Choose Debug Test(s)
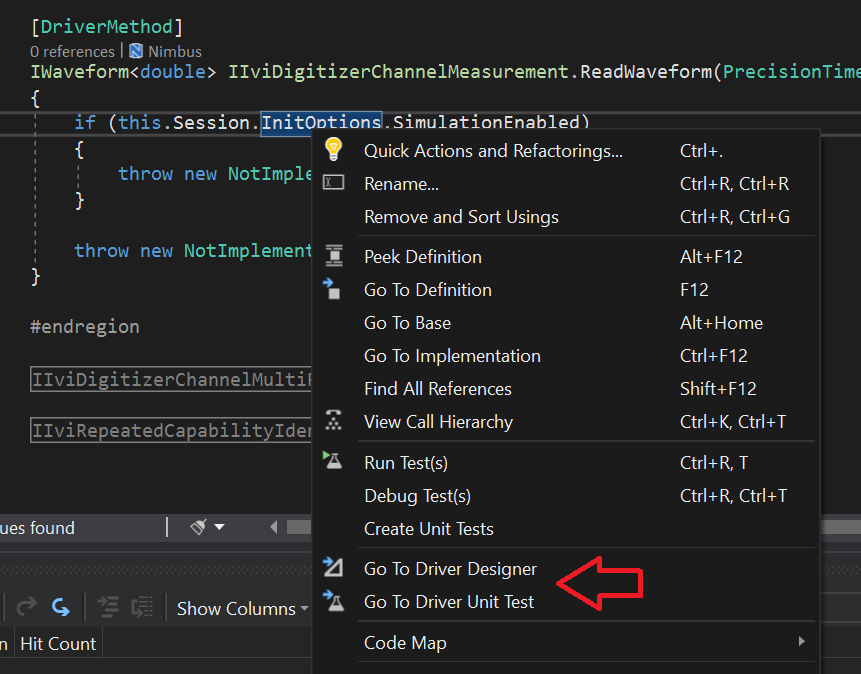The image size is (861, 674). pyautogui.click(x=566, y=495)
